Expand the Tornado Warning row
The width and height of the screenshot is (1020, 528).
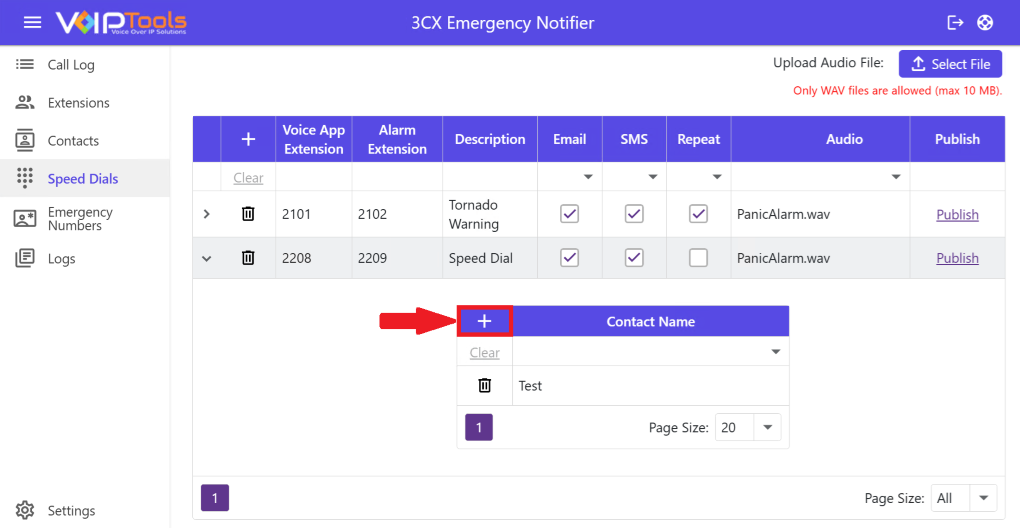coord(207,214)
